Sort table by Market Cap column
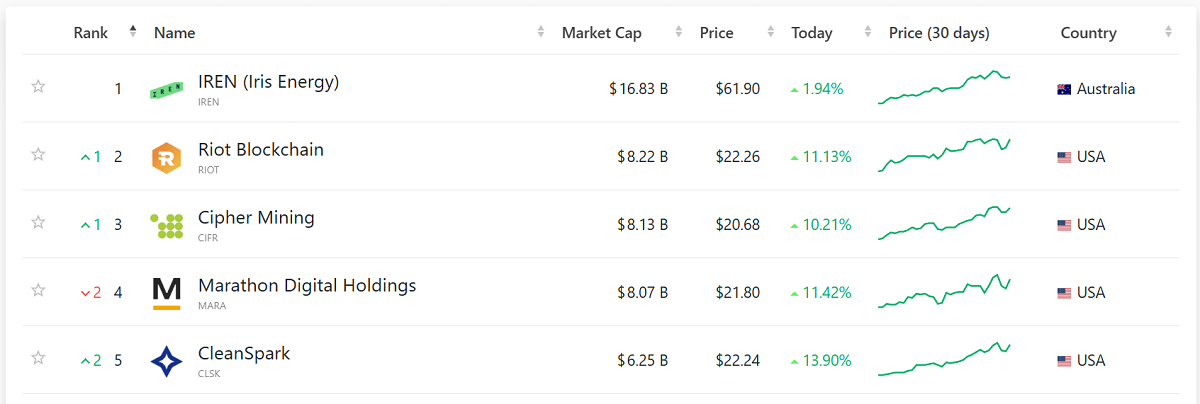The width and height of the screenshot is (1200, 404). 601,33
